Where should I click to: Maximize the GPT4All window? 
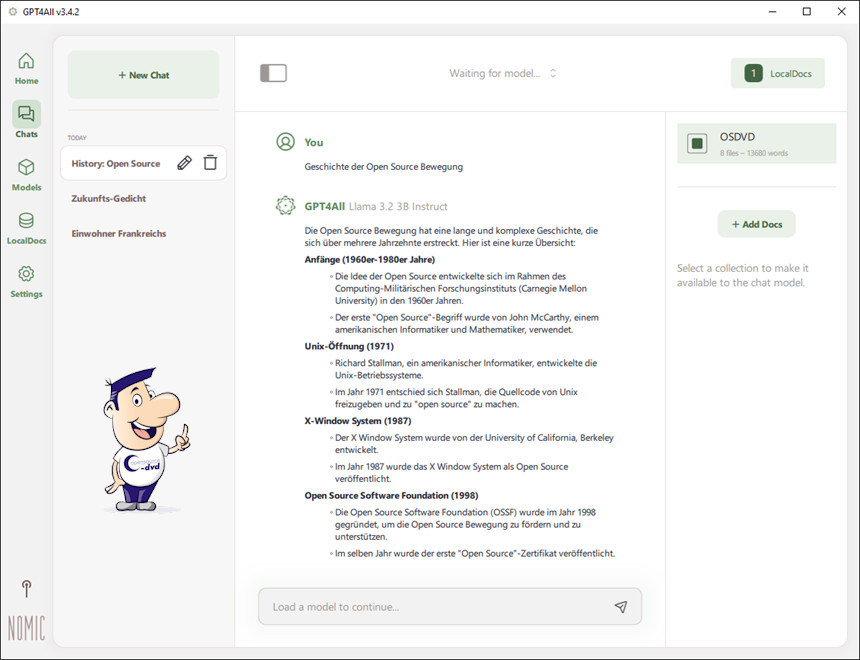click(x=806, y=12)
